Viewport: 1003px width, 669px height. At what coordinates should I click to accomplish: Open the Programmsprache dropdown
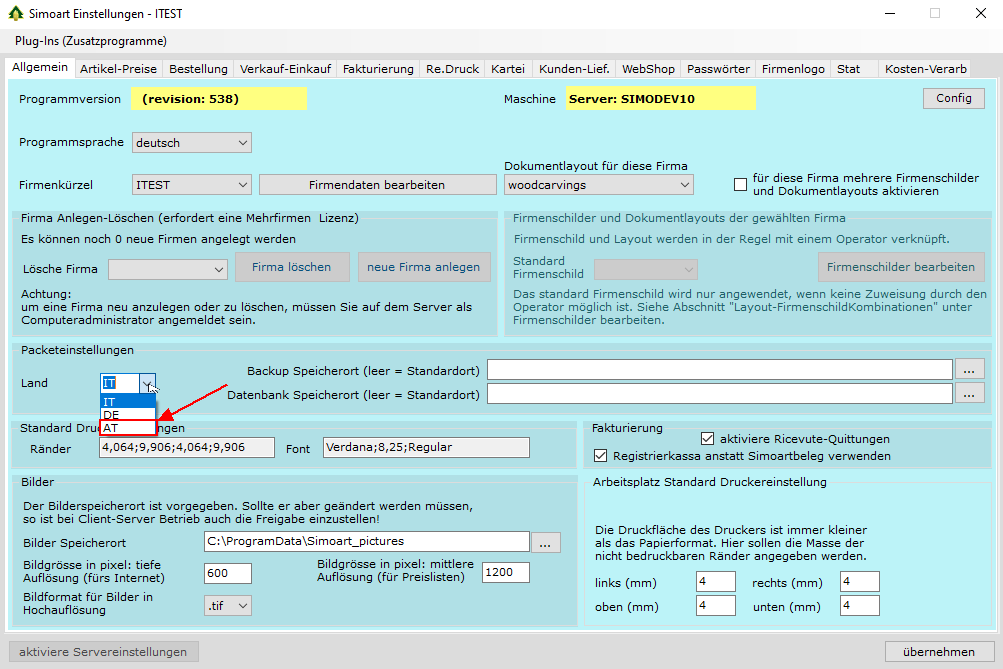[x=191, y=143]
